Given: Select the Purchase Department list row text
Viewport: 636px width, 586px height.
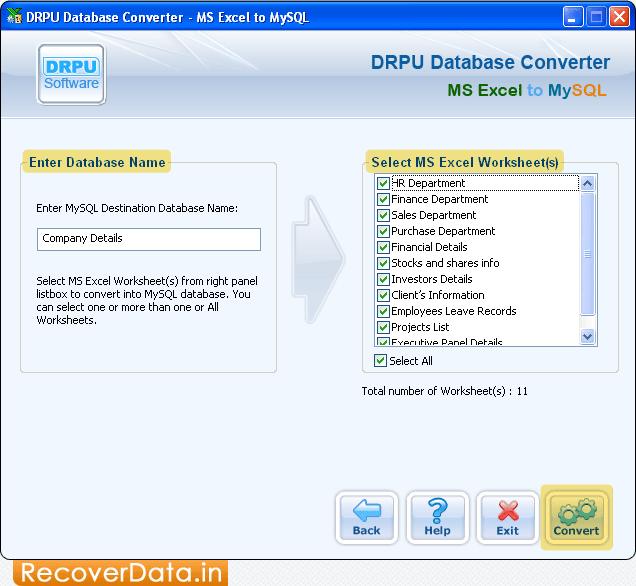Looking at the screenshot, I should (443, 231).
